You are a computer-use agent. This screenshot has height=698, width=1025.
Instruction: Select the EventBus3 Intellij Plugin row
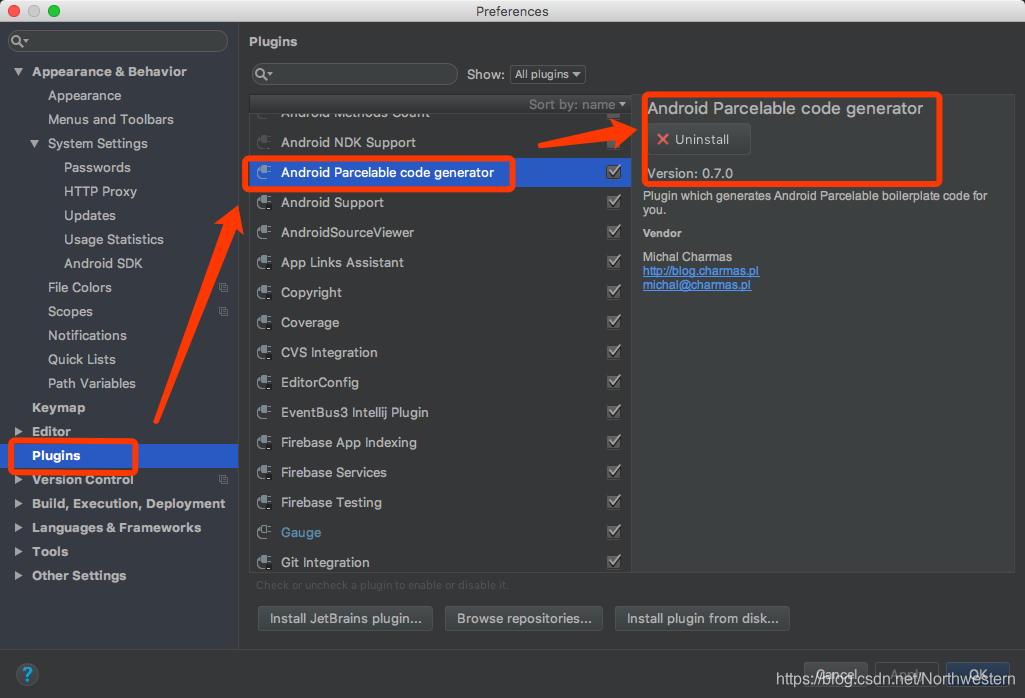point(440,413)
